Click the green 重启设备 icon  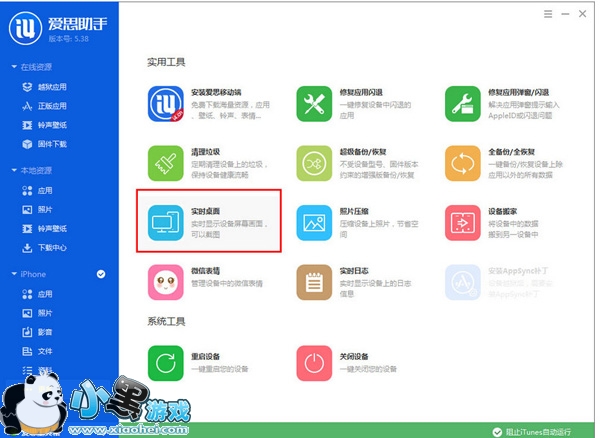click(165, 363)
